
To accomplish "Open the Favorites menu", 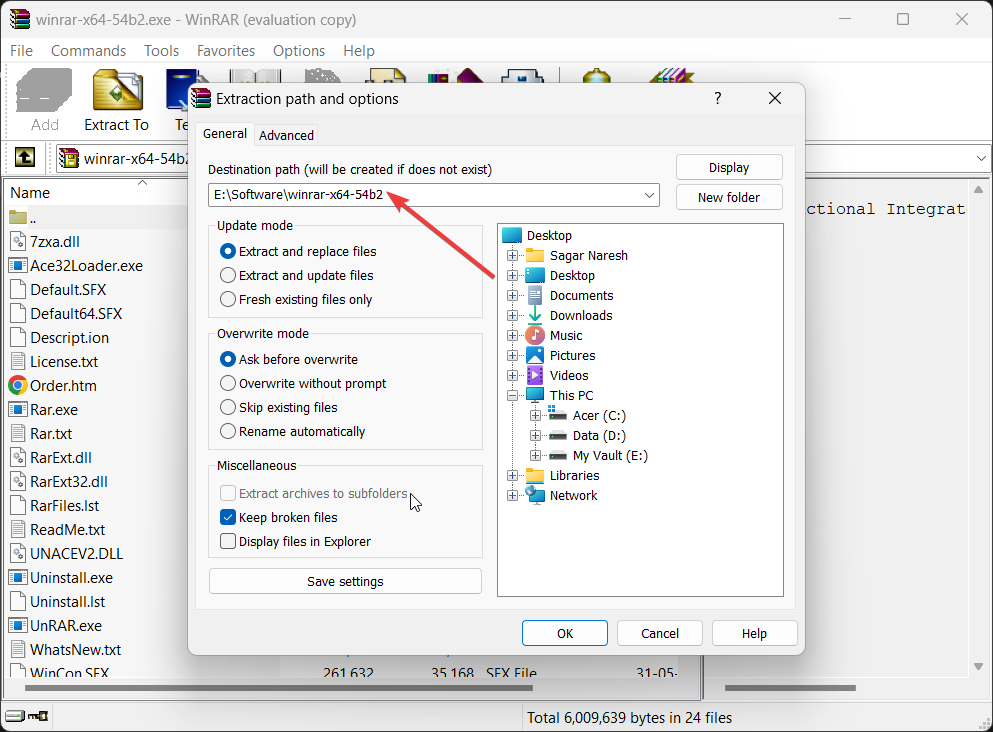I will coord(225,51).
